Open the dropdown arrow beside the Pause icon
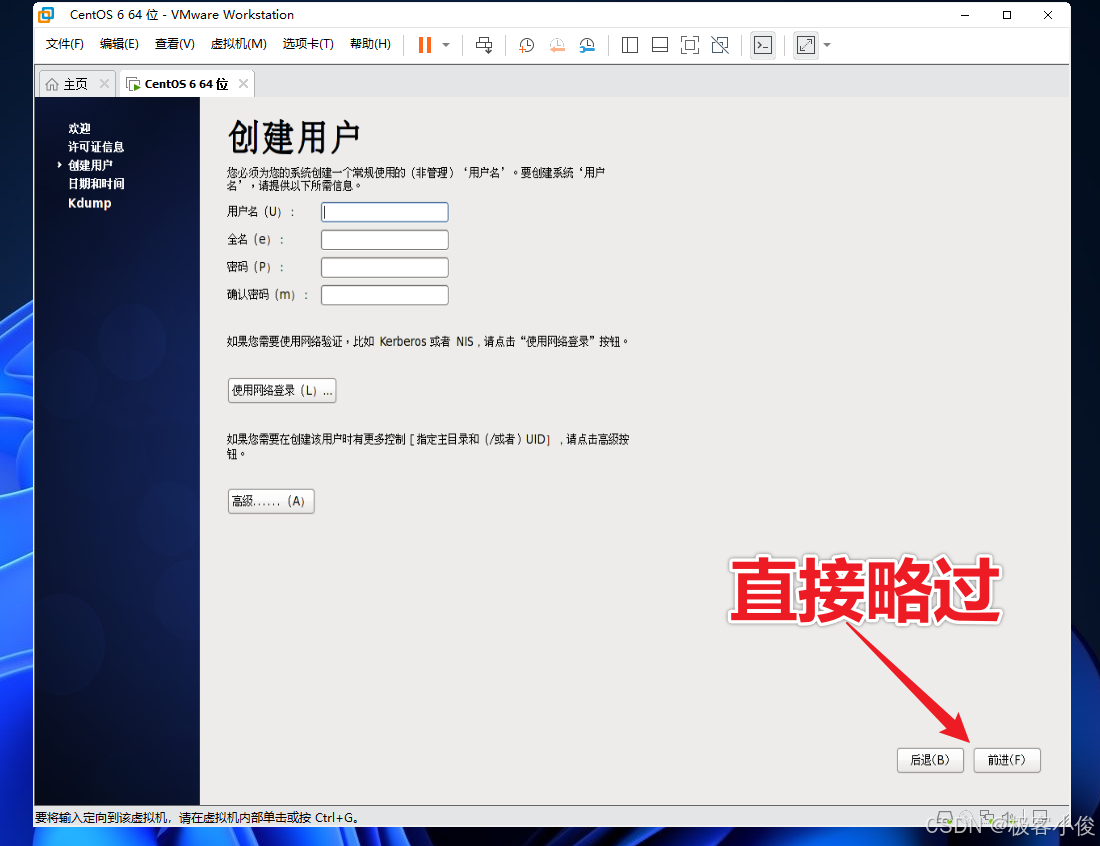The image size is (1100, 846). coord(446,45)
